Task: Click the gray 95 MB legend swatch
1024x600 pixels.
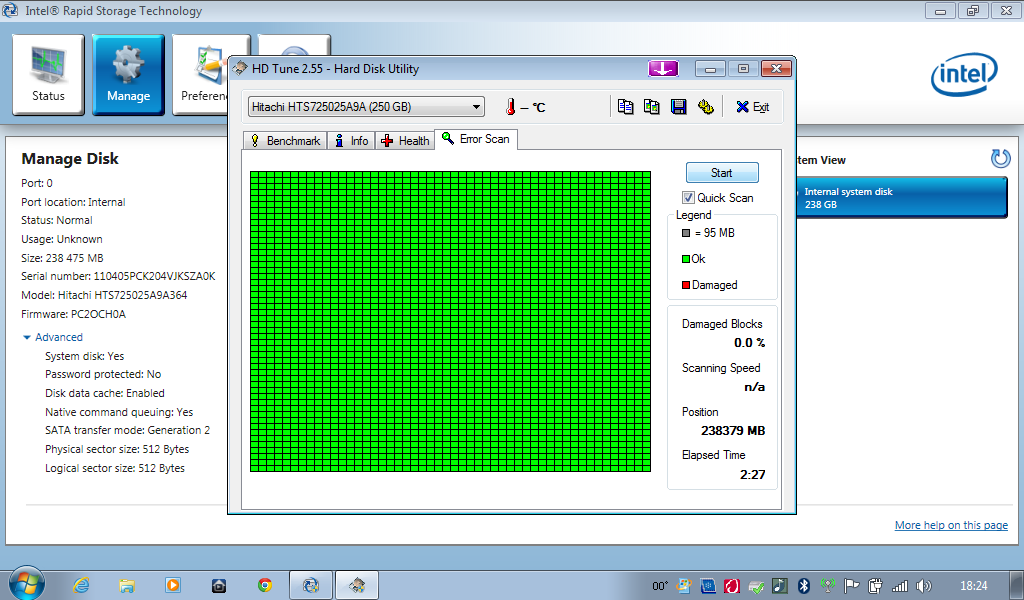Action: [686, 233]
